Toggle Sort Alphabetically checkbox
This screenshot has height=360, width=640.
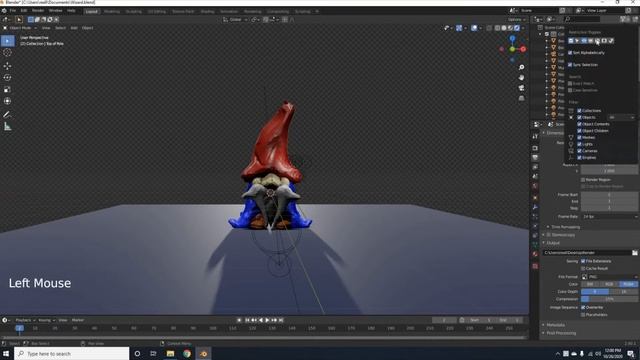point(570,53)
